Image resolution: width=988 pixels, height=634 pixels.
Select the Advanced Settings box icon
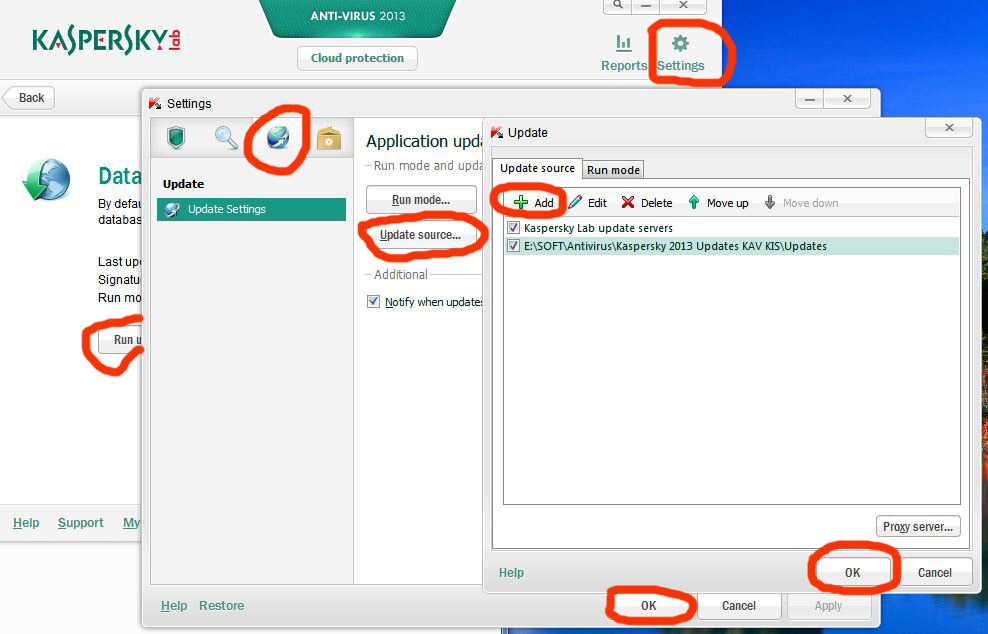[x=328, y=137]
